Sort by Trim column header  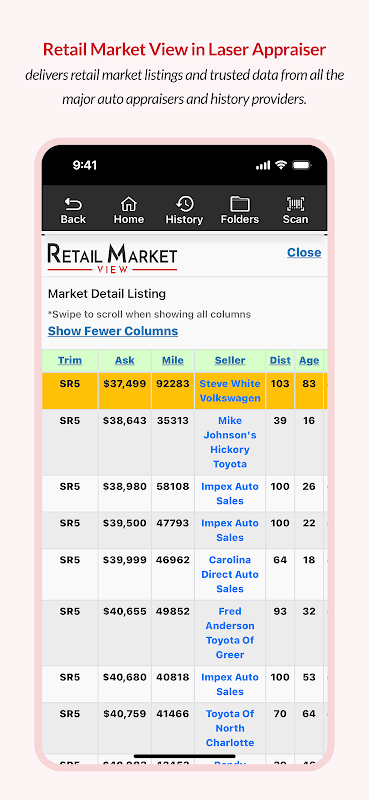pos(70,360)
